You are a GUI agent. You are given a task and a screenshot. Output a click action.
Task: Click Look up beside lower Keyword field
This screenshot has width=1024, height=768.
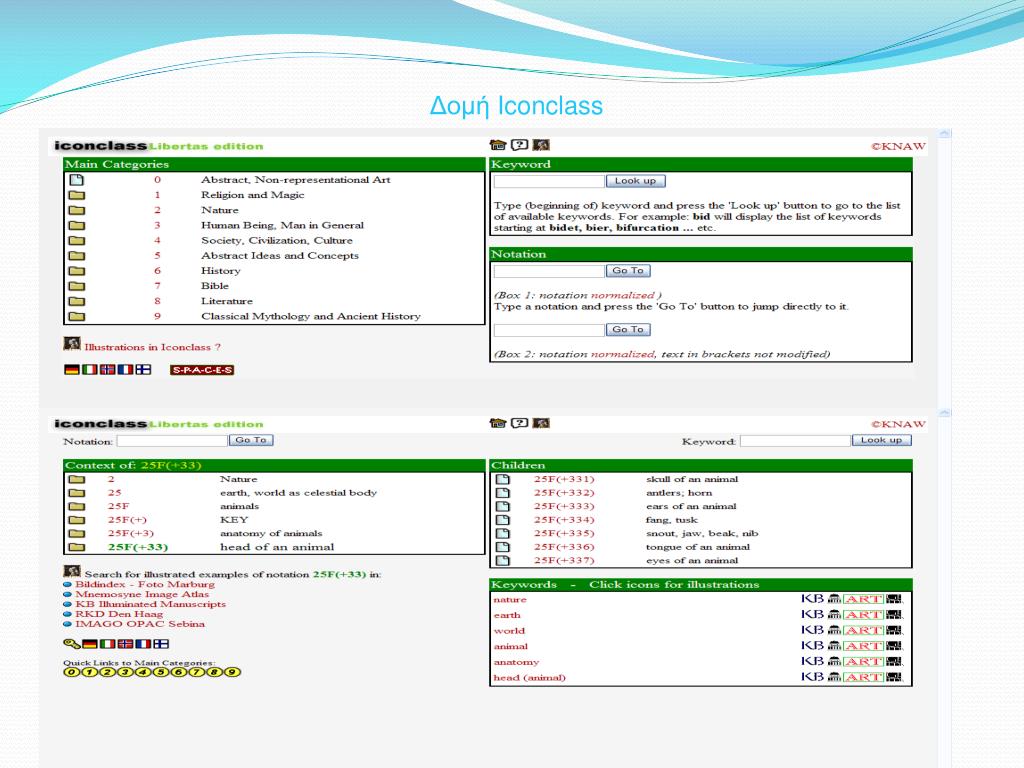(x=881, y=440)
